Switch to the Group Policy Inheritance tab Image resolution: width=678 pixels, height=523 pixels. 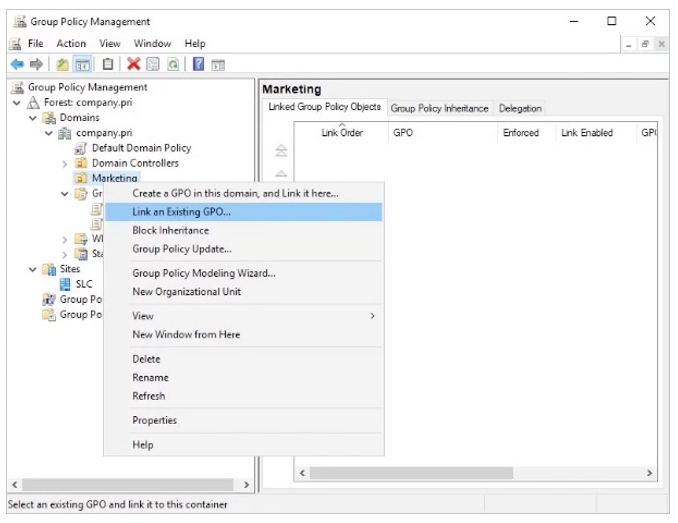tap(439, 108)
